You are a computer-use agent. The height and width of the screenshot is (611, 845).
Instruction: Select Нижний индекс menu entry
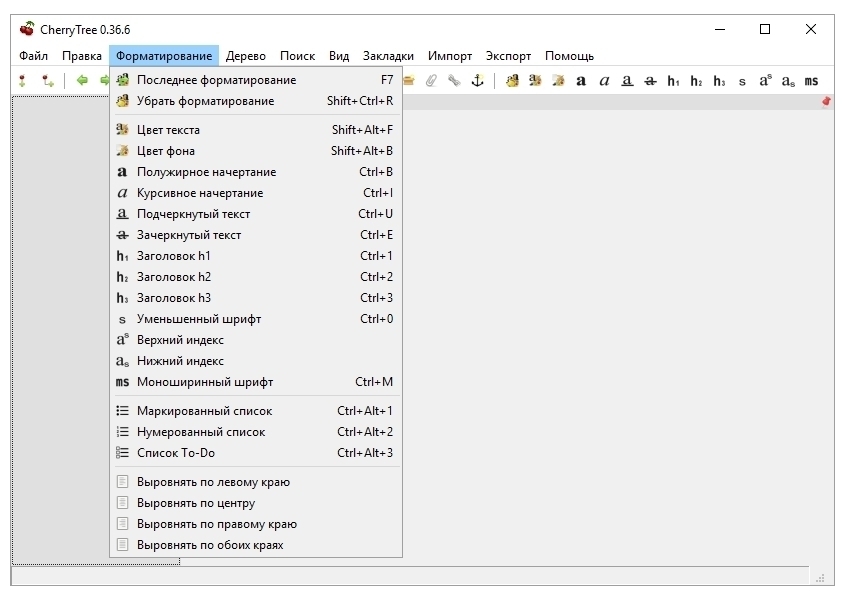click(x=255, y=361)
